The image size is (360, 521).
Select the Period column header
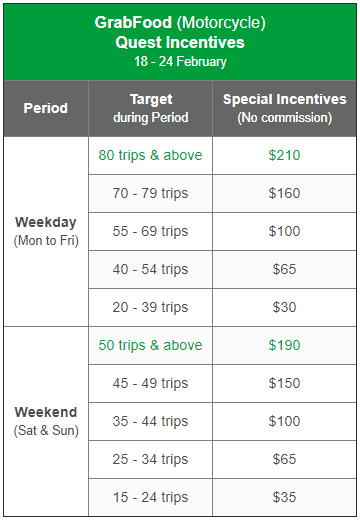(46, 109)
